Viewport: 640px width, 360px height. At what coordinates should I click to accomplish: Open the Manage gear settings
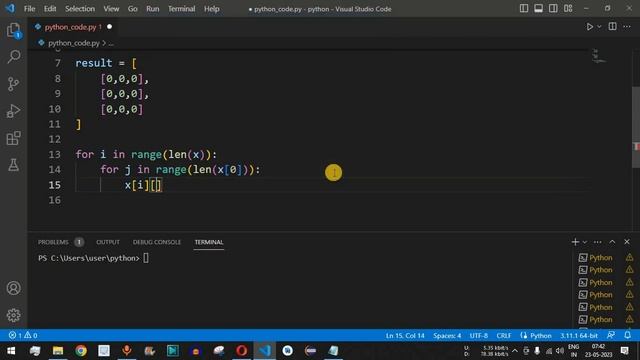pos(13,315)
